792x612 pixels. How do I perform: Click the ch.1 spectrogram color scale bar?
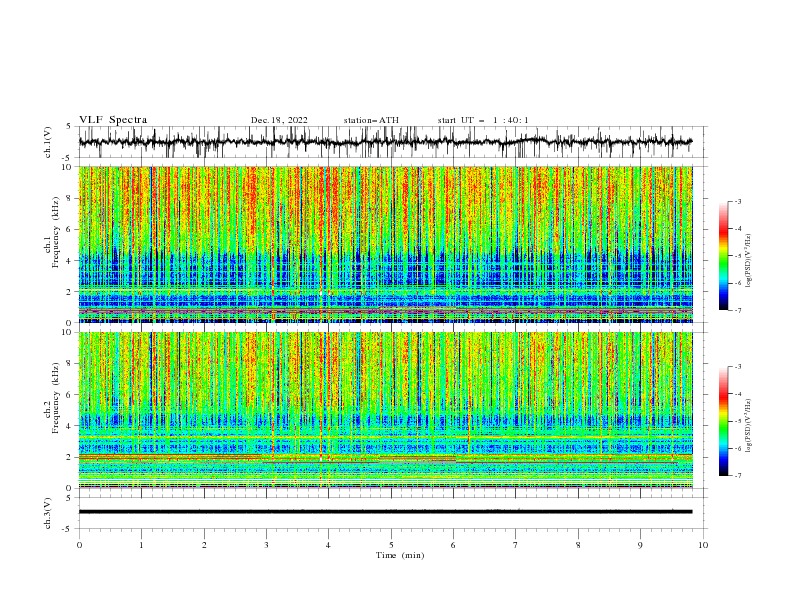pos(723,256)
